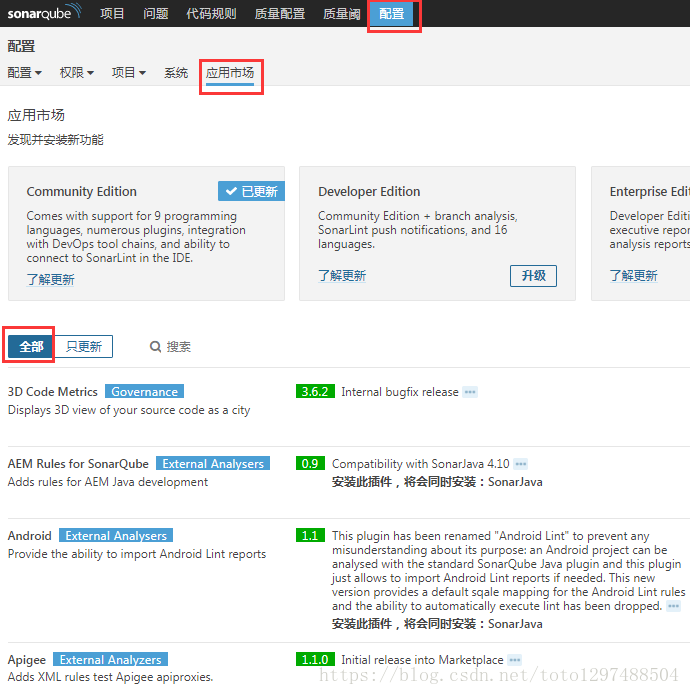Expand ellipsis after Initial release into Marketplace
Screen dimensions: 690x695
click(x=515, y=660)
